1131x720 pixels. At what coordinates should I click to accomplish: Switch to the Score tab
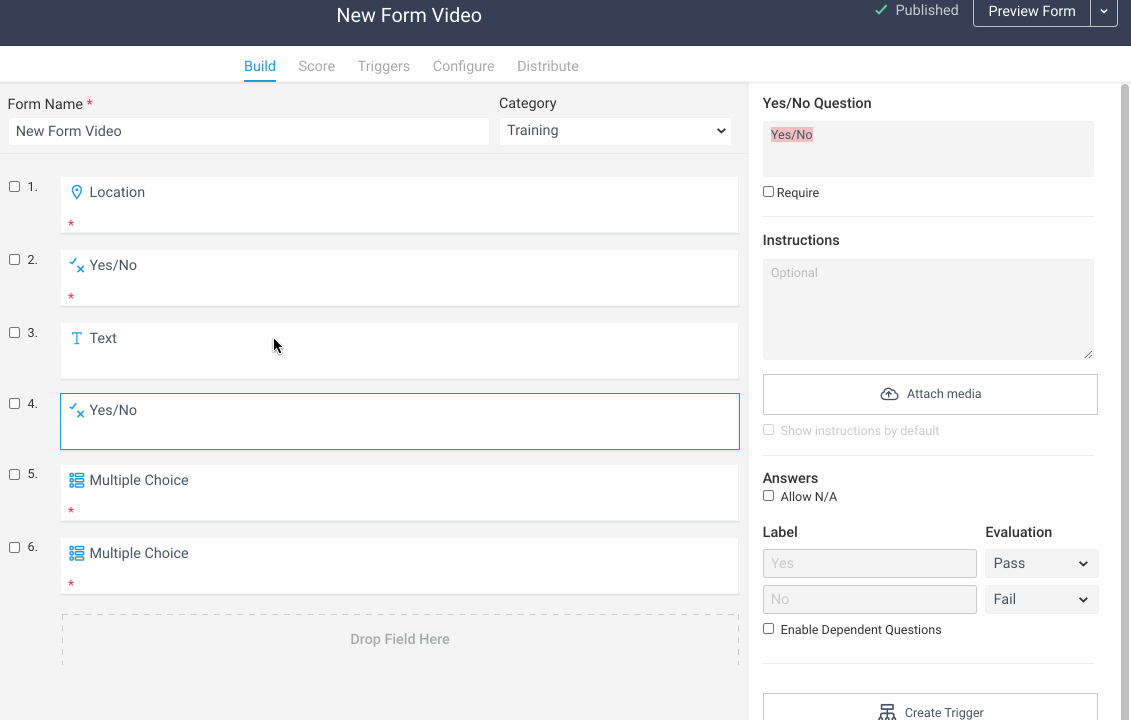pyautogui.click(x=317, y=66)
